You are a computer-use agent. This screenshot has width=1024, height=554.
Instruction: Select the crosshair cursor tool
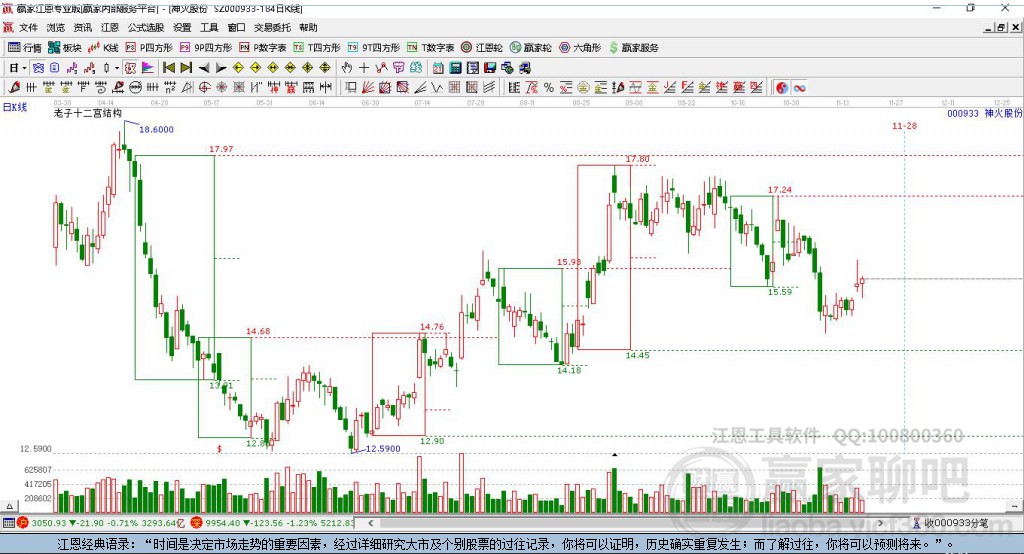tap(364, 68)
